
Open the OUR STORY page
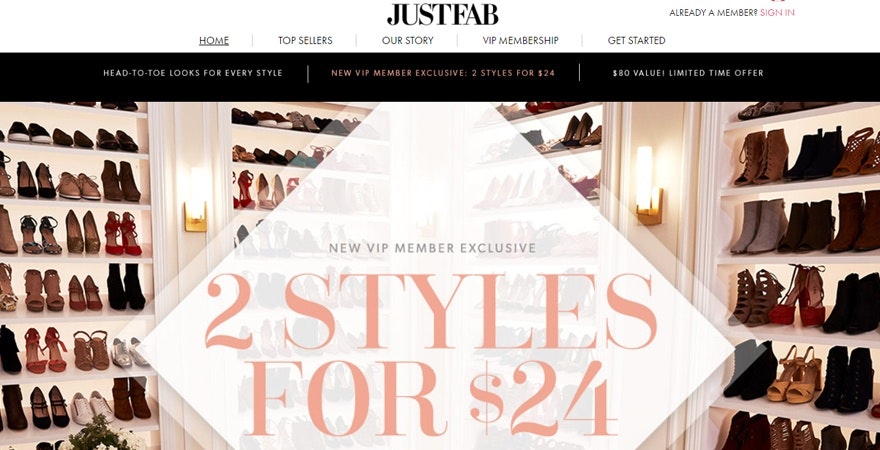coord(407,40)
